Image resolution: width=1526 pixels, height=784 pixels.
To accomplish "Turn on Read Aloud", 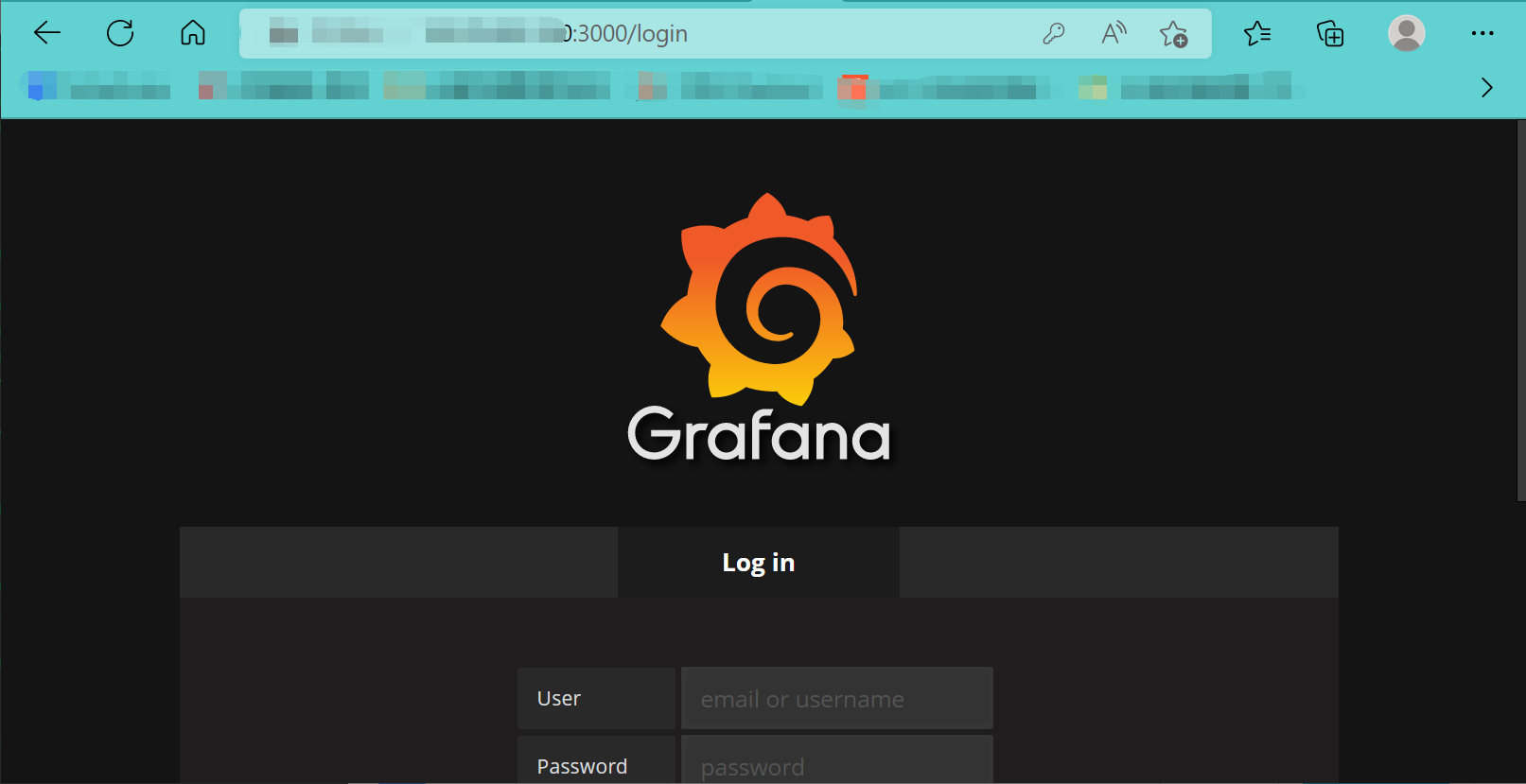I will tap(1114, 34).
